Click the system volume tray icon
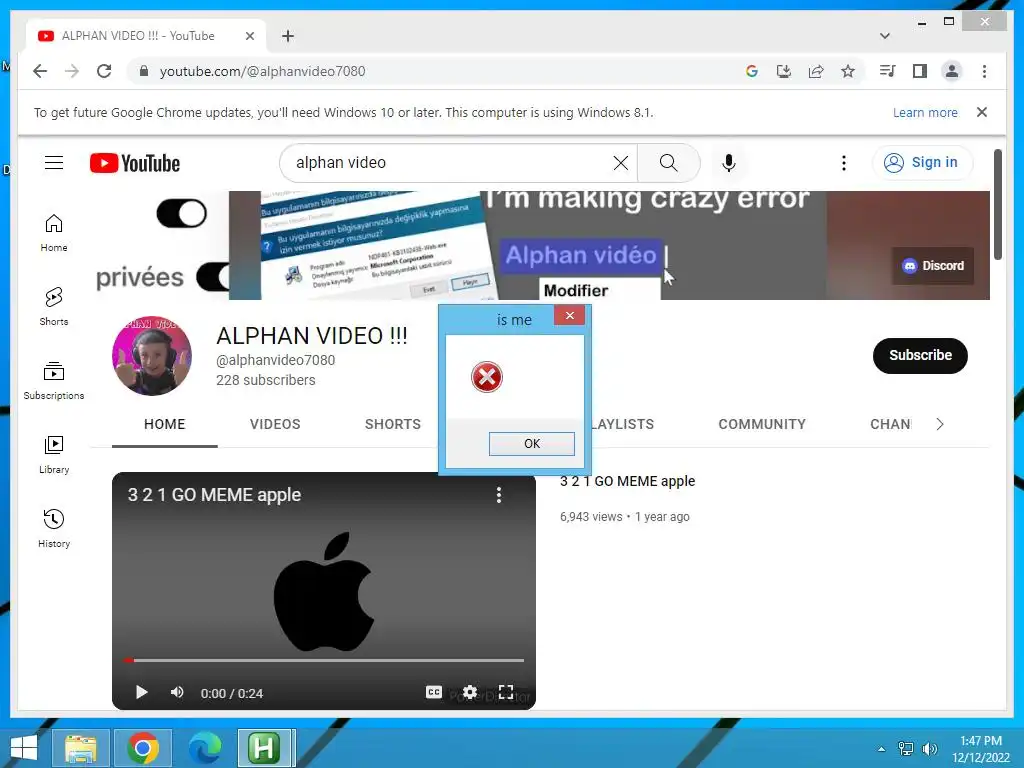Image resolution: width=1024 pixels, height=768 pixels. tap(929, 749)
